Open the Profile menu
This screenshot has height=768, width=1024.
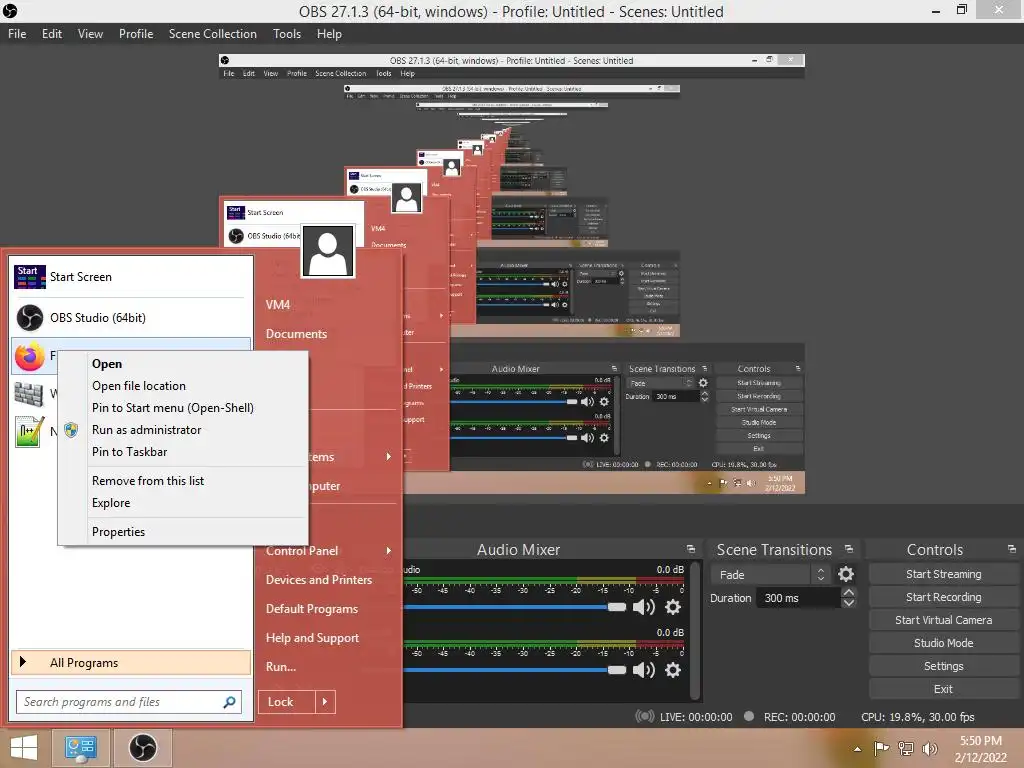click(x=136, y=34)
